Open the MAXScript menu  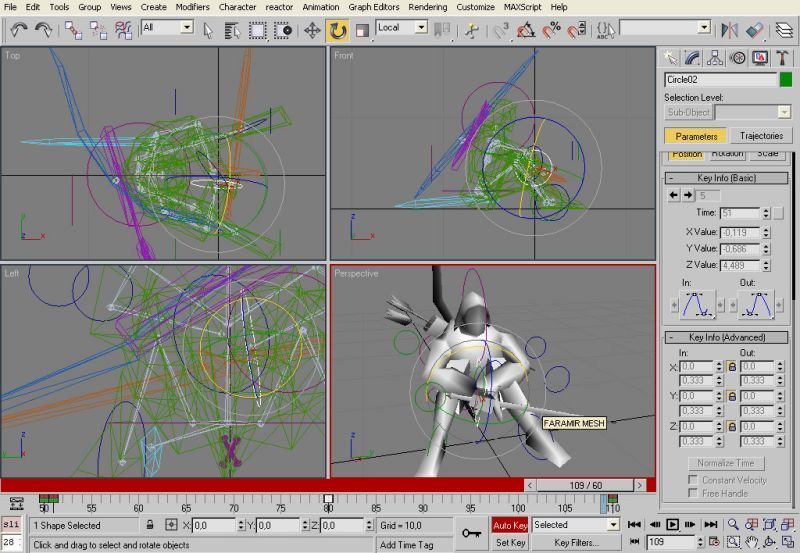point(522,7)
